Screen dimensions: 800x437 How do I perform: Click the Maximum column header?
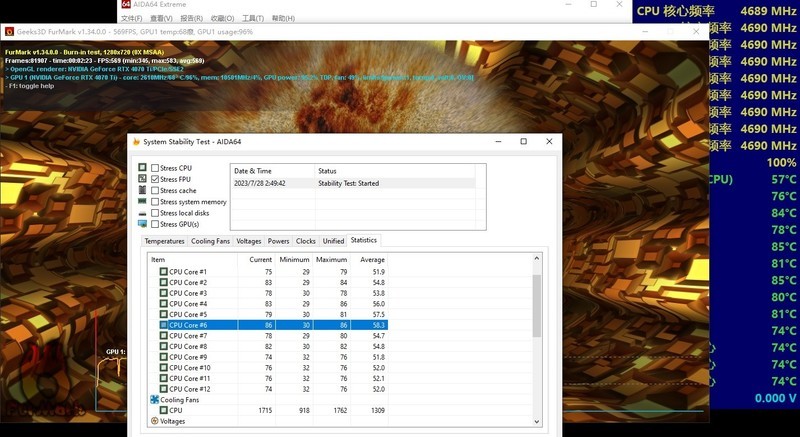pos(331,260)
